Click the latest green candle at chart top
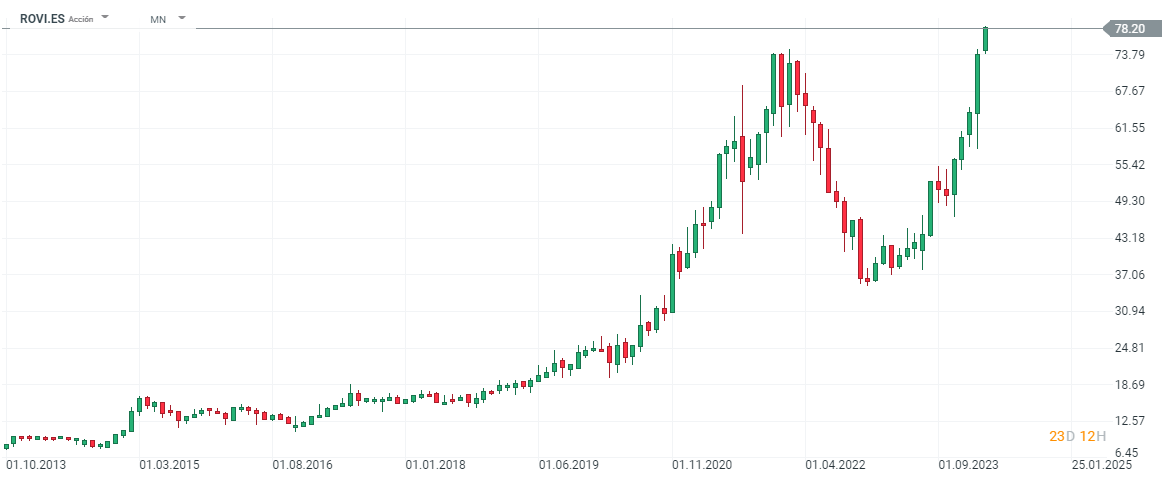 point(985,39)
